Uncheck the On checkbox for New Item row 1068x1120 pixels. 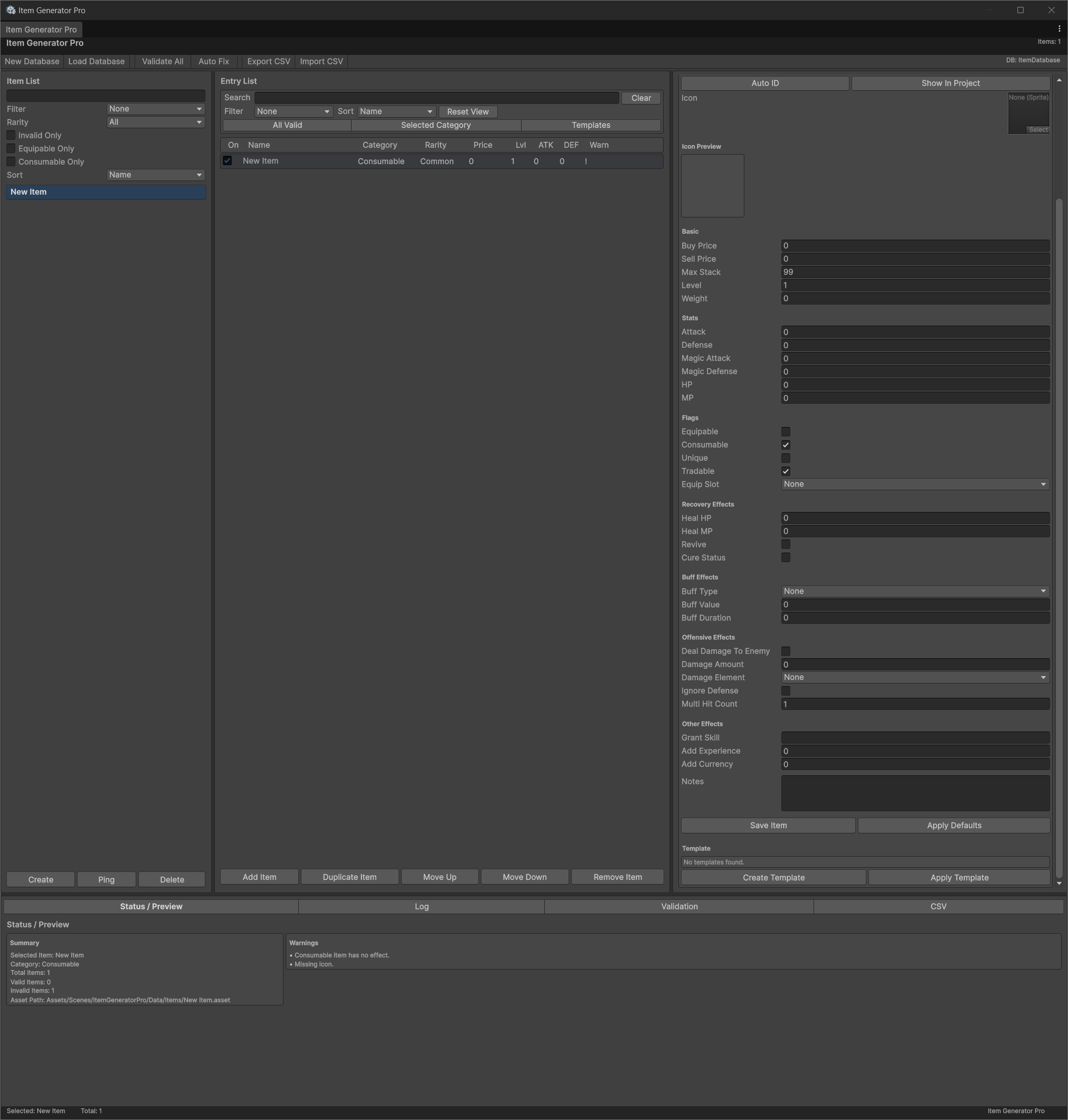point(227,161)
